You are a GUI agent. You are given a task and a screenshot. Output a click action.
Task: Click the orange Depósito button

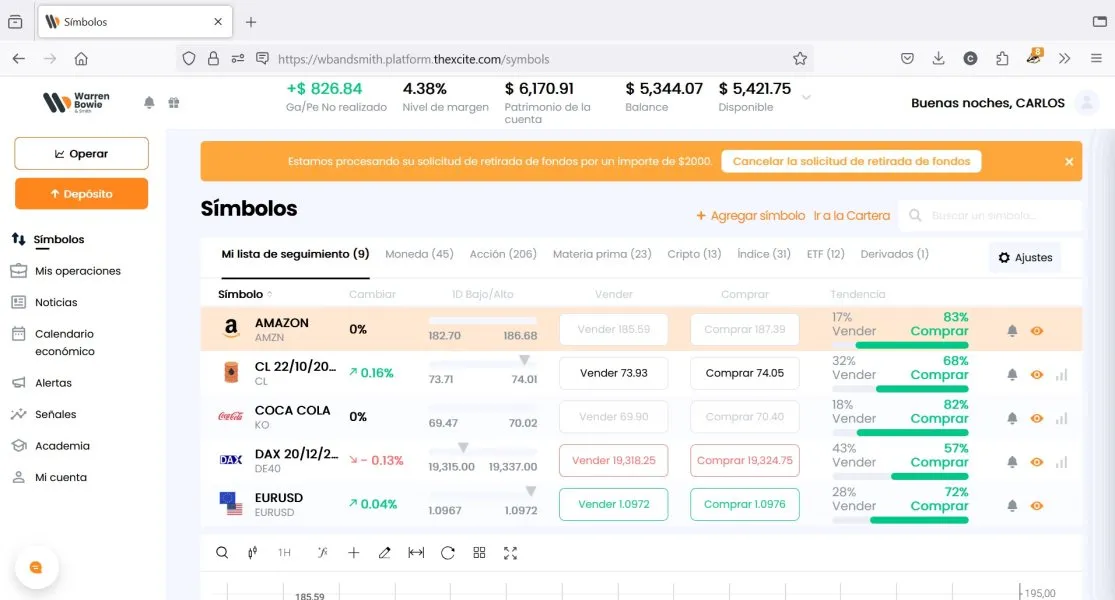(82, 193)
